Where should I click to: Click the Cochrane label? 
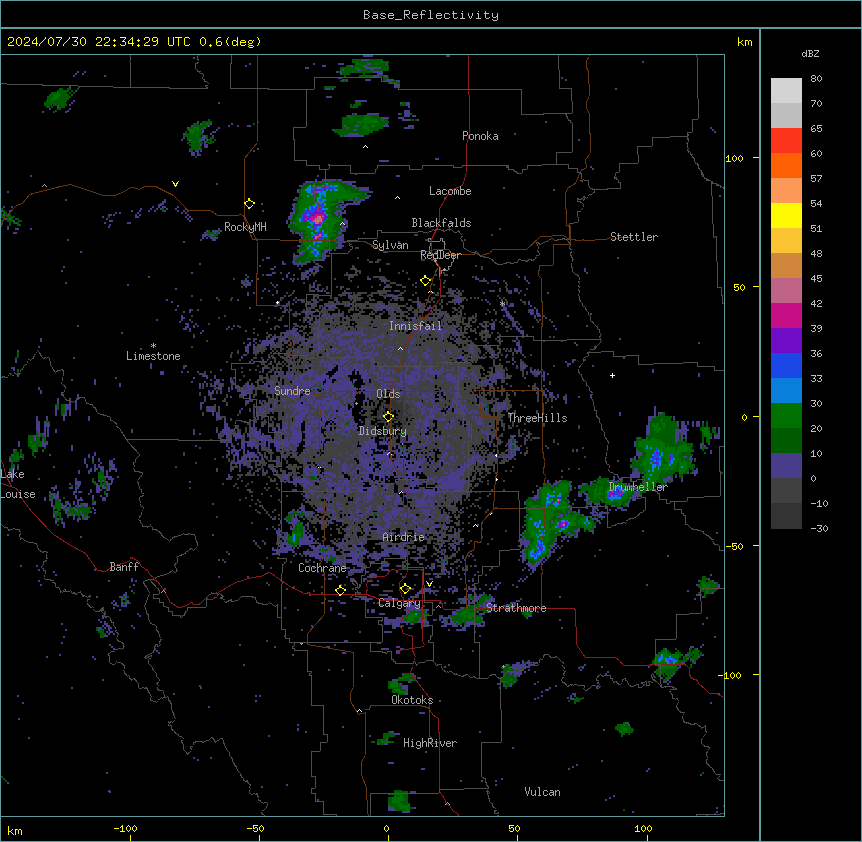pyautogui.click(x=322, y=568)
